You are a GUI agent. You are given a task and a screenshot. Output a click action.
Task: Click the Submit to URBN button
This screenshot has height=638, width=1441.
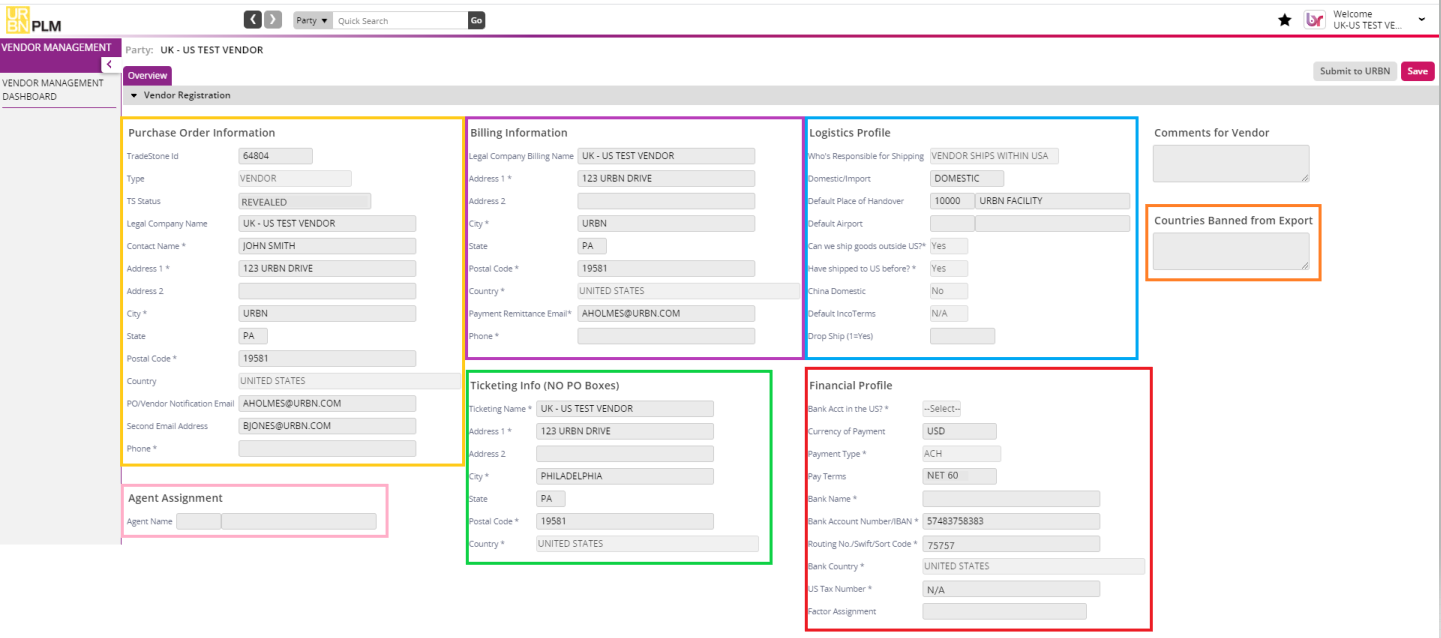(1355, 71)
